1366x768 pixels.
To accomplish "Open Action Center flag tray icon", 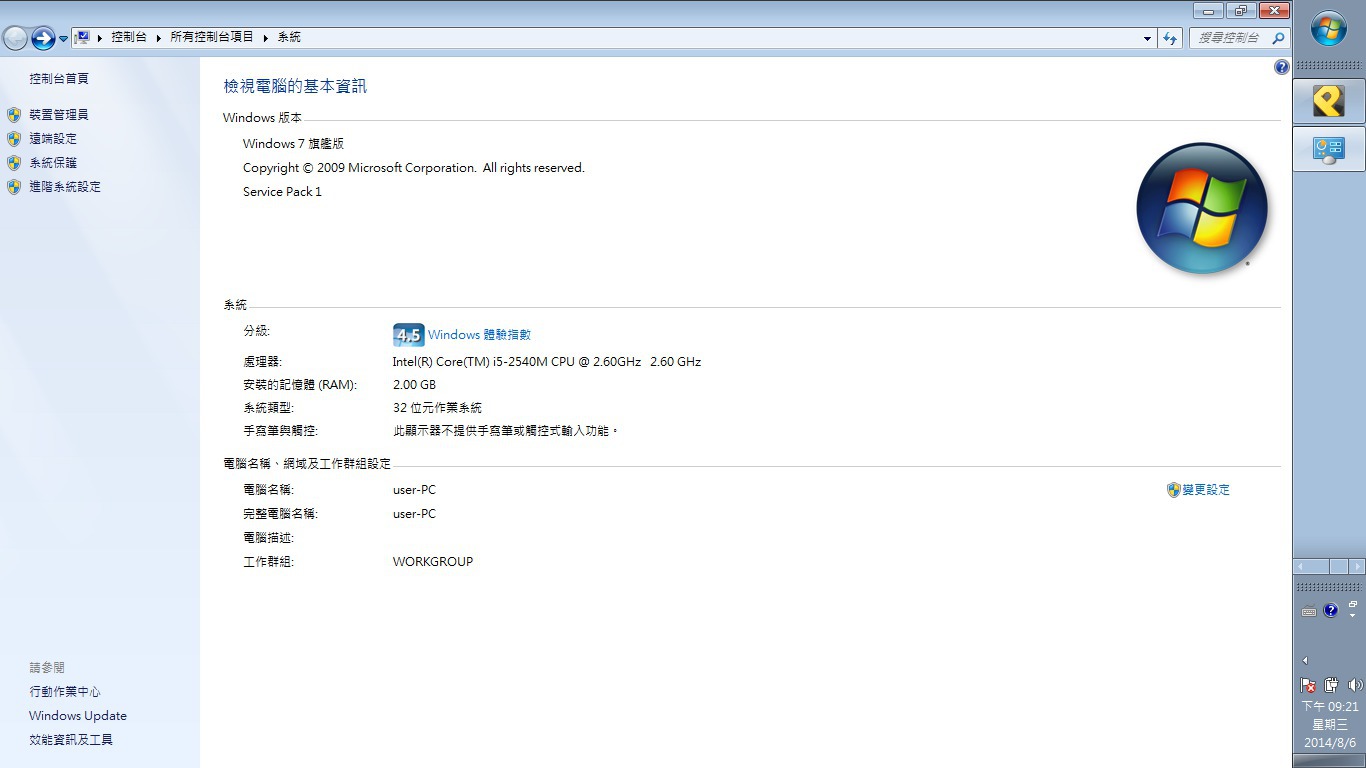I will point(1308,685).
